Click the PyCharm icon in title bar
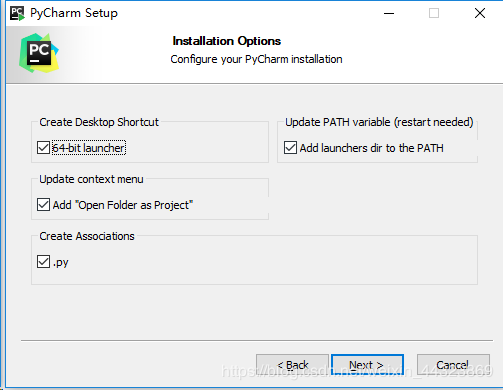The image size is (503, 390). [17, 13]
